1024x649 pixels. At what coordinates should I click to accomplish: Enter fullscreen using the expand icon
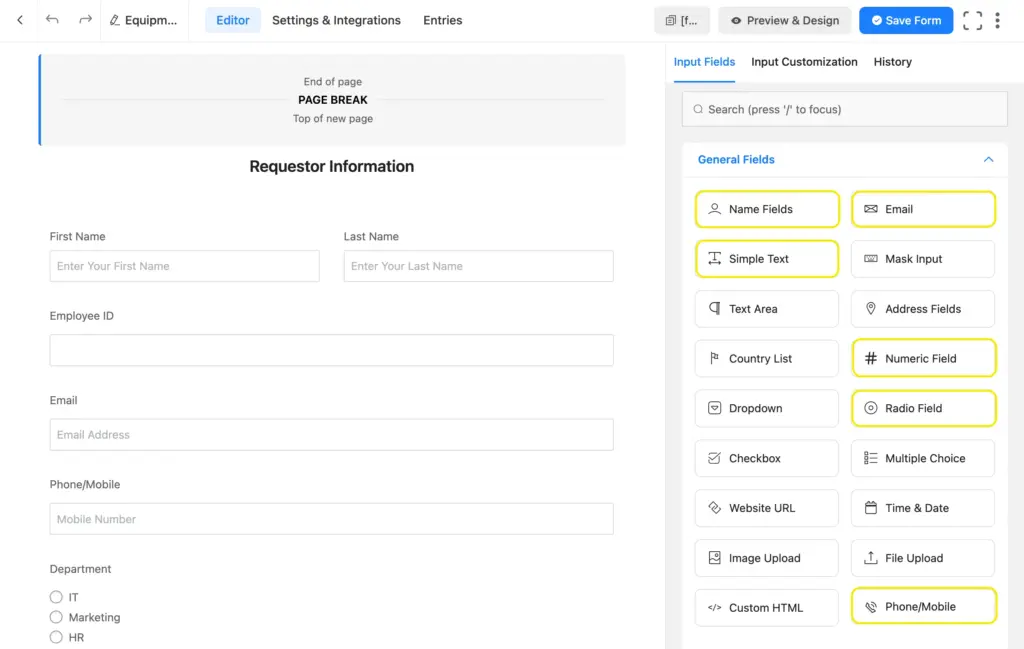(972, 20)
